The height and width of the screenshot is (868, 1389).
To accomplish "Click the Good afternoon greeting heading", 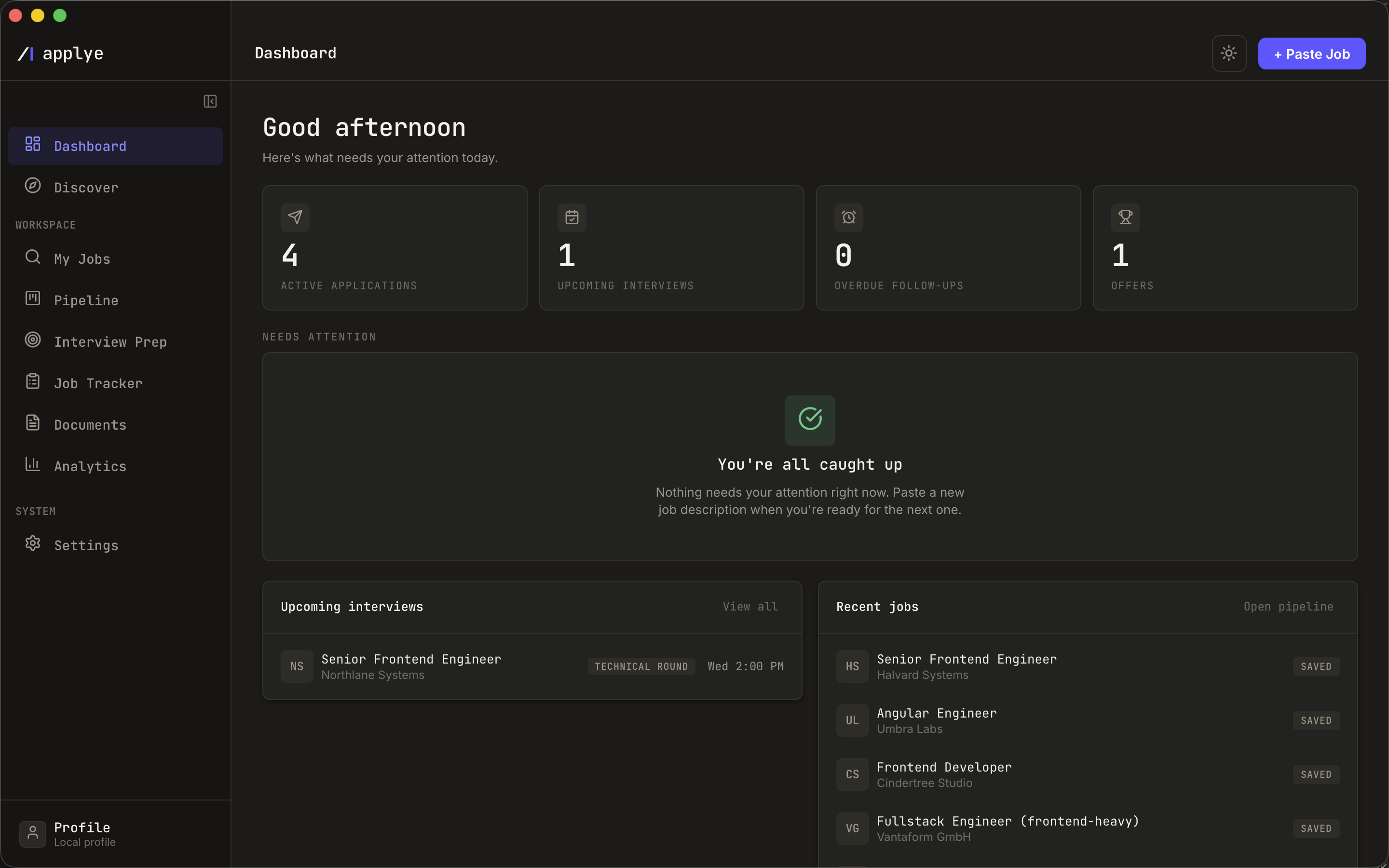I will (364, 127).
